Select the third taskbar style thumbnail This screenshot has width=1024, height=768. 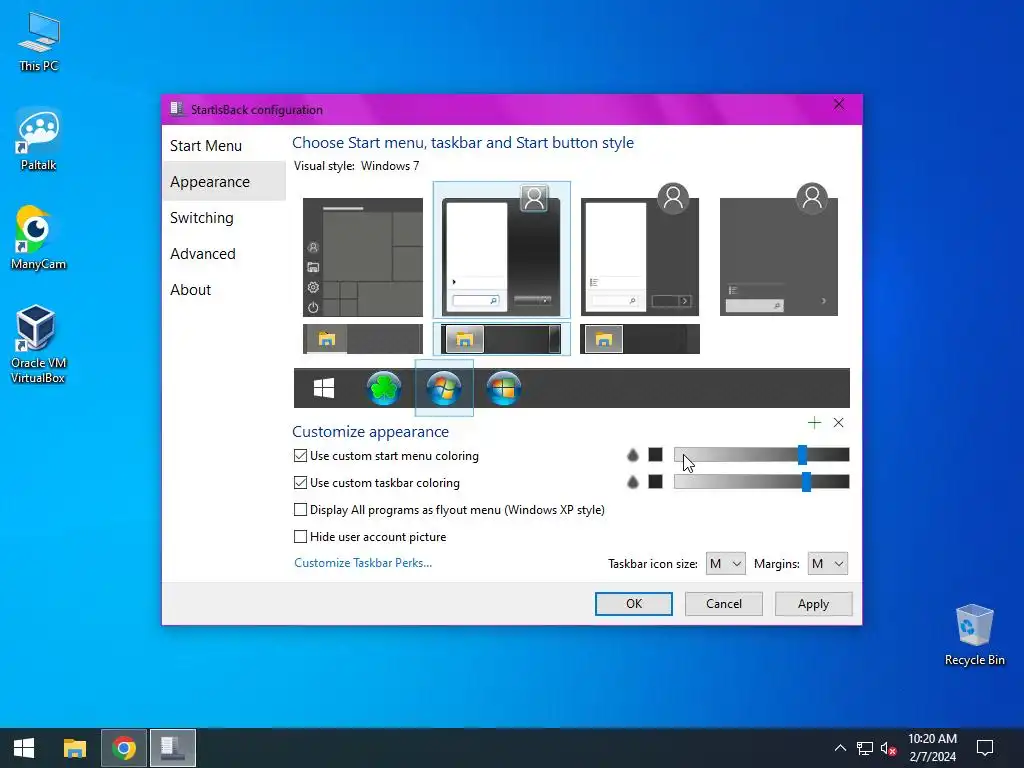tap(640, 339)
